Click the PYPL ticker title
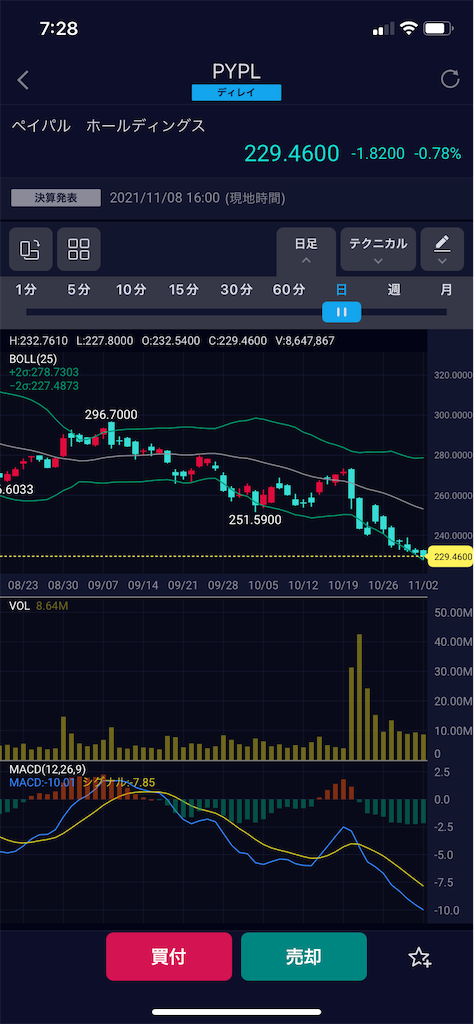The height and width of the screenshot is (1024, 474). click(x=236, y=71)
